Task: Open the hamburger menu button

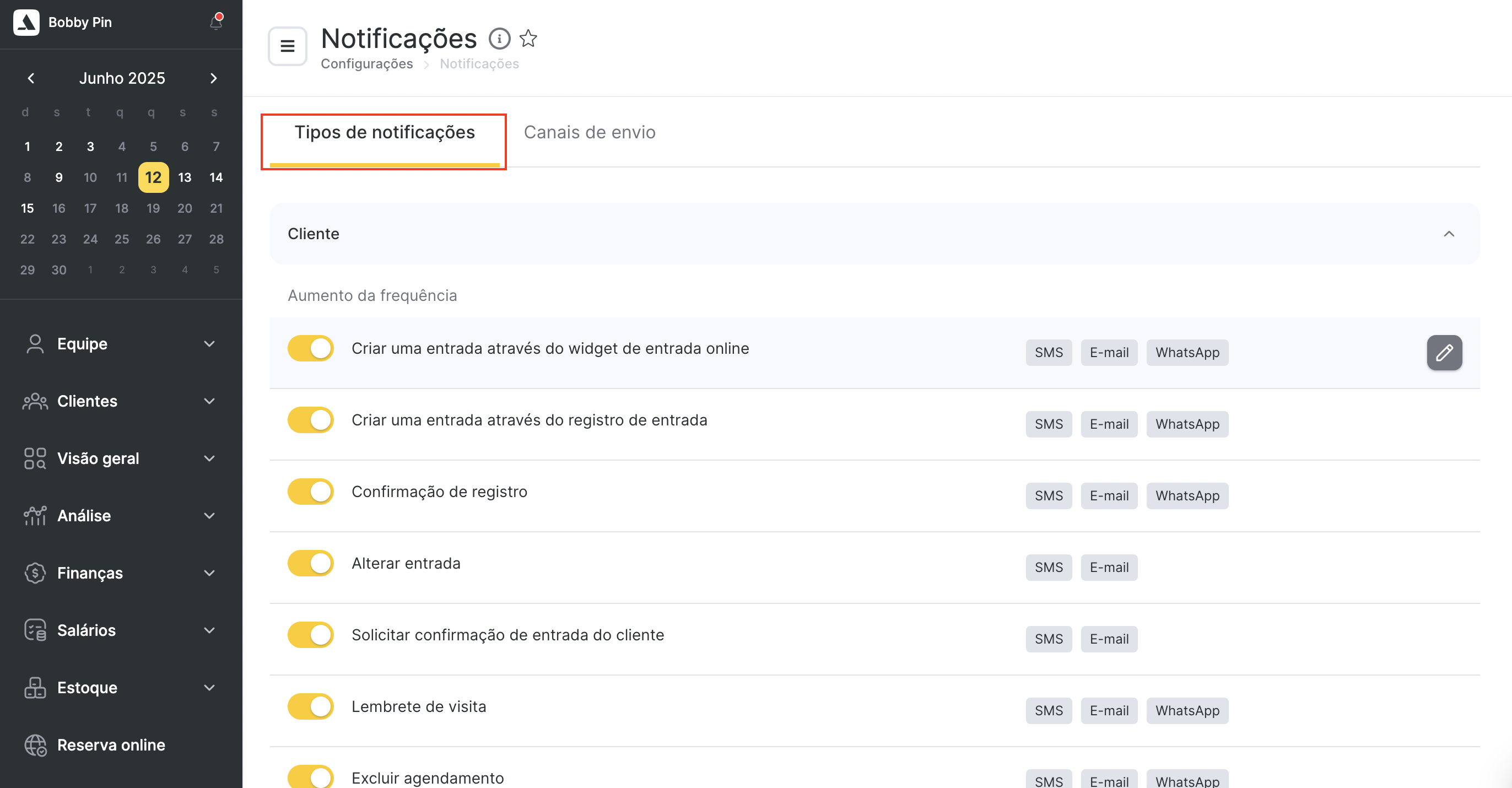Action: [288, 46]
